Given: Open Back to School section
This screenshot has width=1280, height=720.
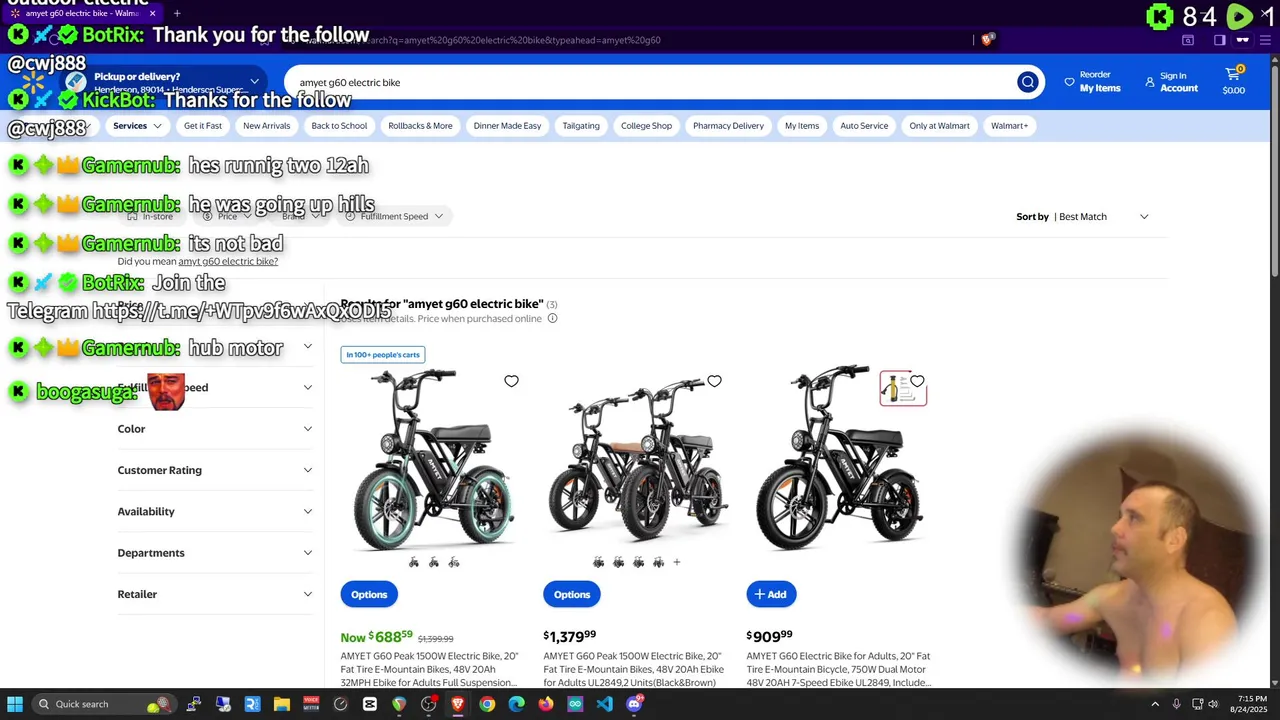Looking at the screenshot, I should (x=339, y=126).
